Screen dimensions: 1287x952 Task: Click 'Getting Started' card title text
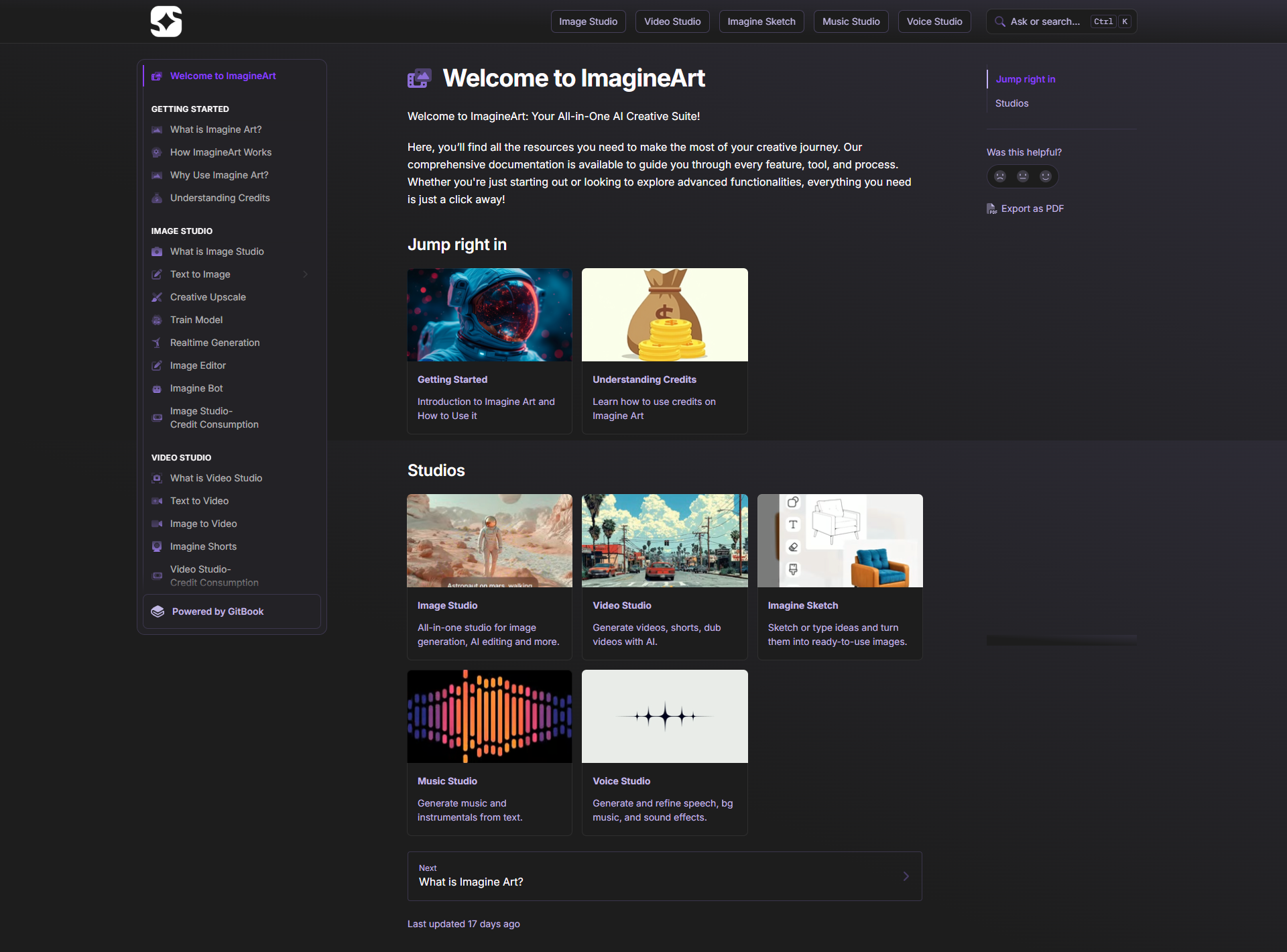pyautogui.click(x=452, y=379)
